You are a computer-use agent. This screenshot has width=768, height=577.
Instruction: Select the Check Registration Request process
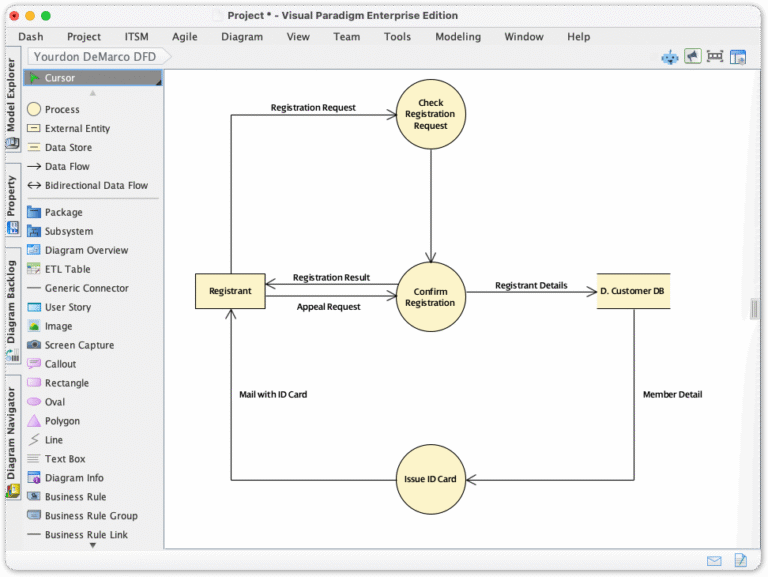pos(431,114)
